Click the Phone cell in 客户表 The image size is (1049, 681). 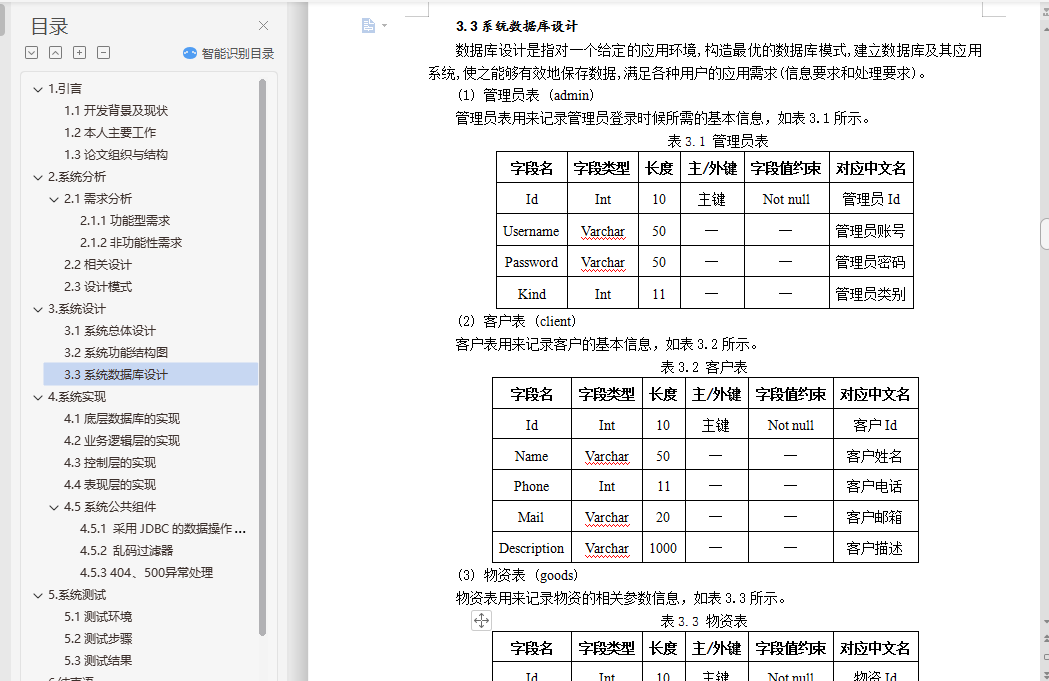click(531, 486)
